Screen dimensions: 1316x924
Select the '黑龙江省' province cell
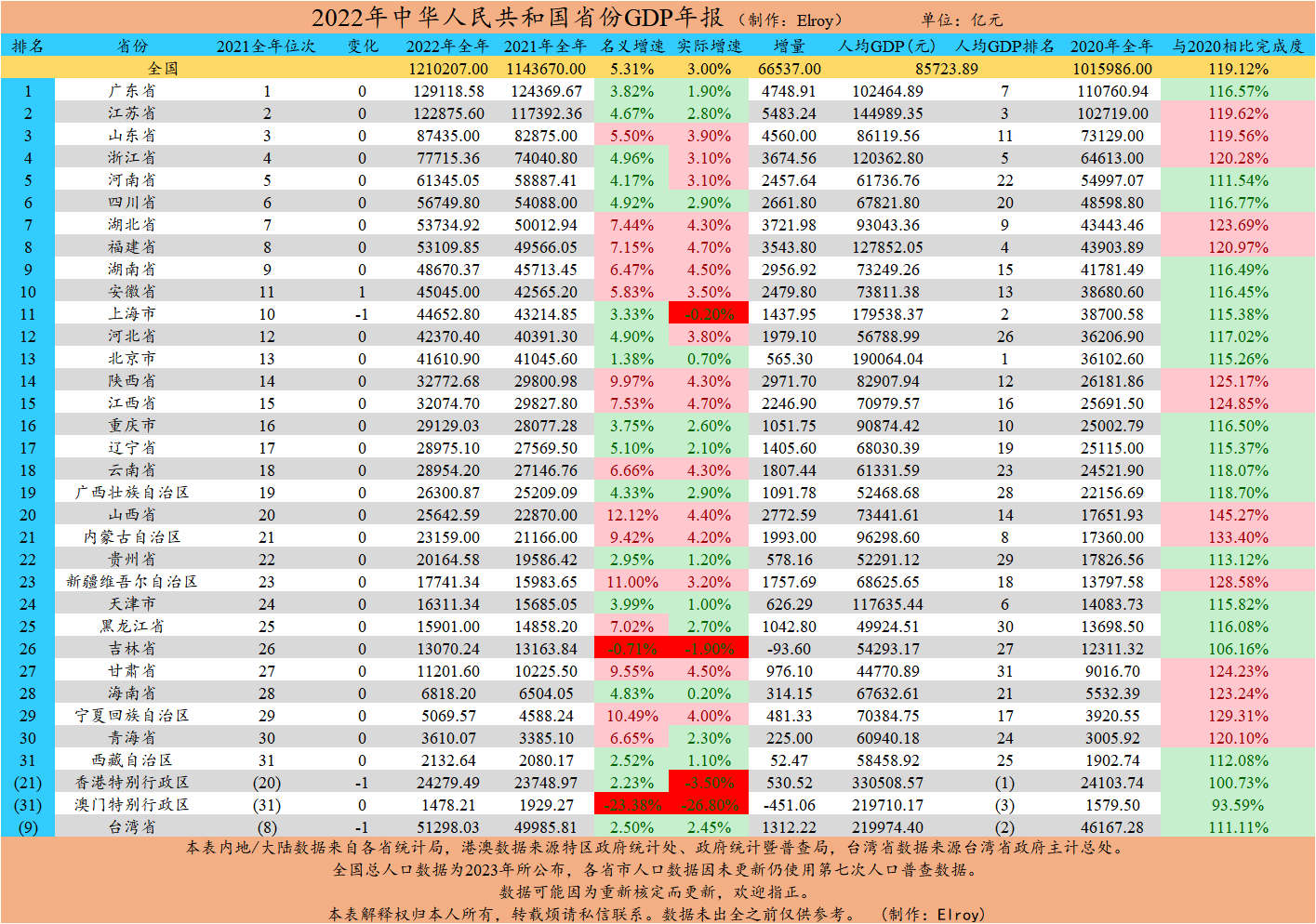pyautogui.click(x=132, y=626)
